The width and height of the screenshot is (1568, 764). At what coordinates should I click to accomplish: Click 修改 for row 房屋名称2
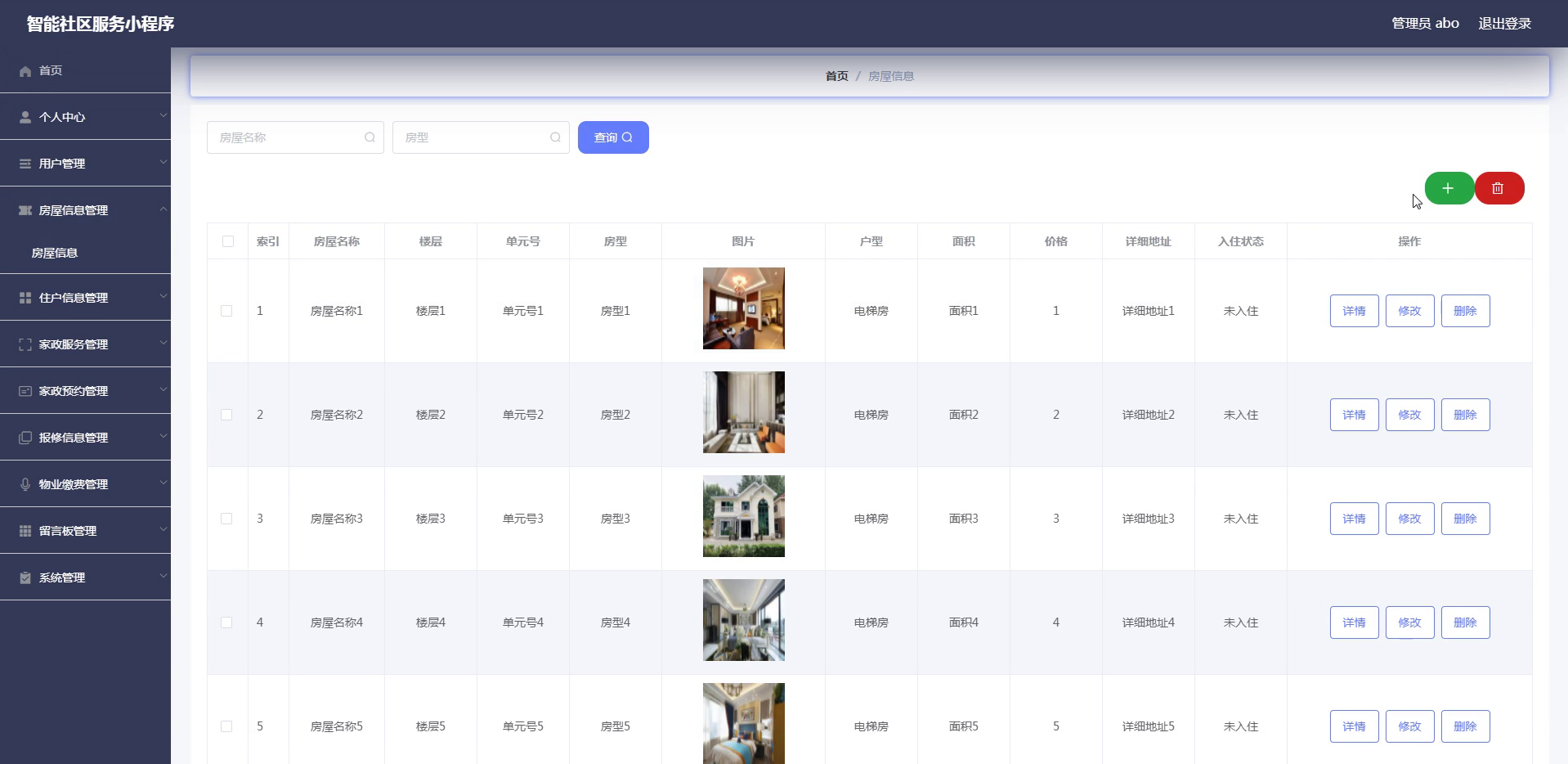1409,415
